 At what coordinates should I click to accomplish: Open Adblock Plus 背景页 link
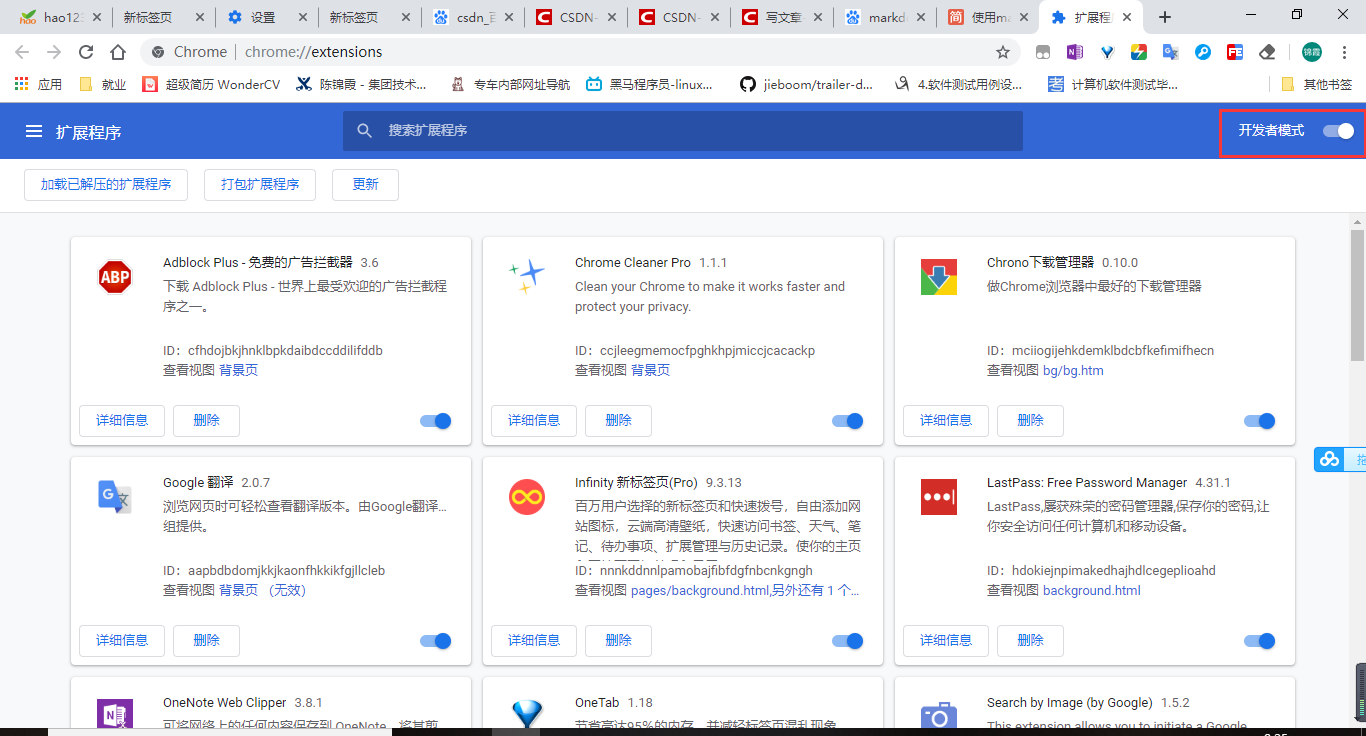point(238,370)
